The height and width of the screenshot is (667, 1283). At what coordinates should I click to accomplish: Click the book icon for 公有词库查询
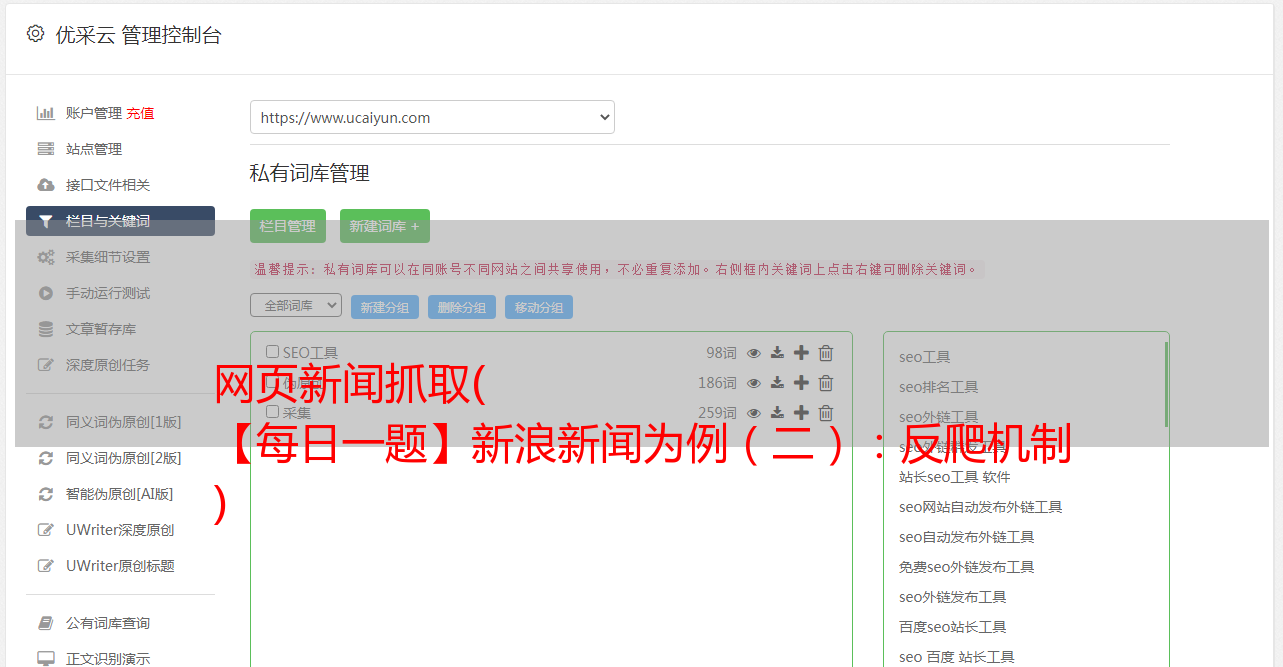click(46, 623)
